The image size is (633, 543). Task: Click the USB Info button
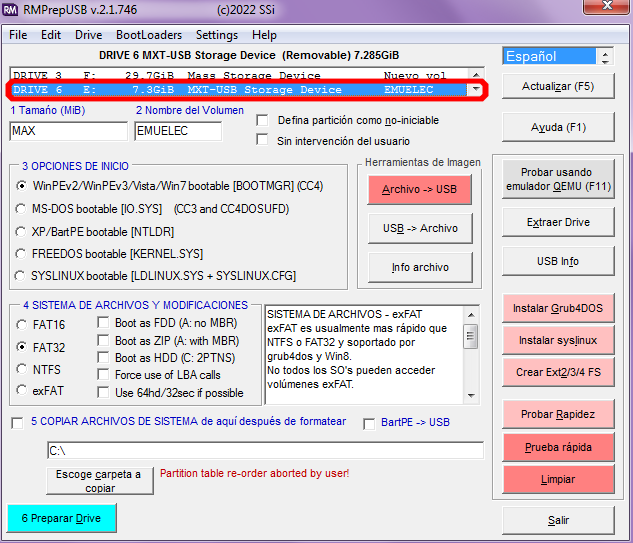tap(558, 261)
